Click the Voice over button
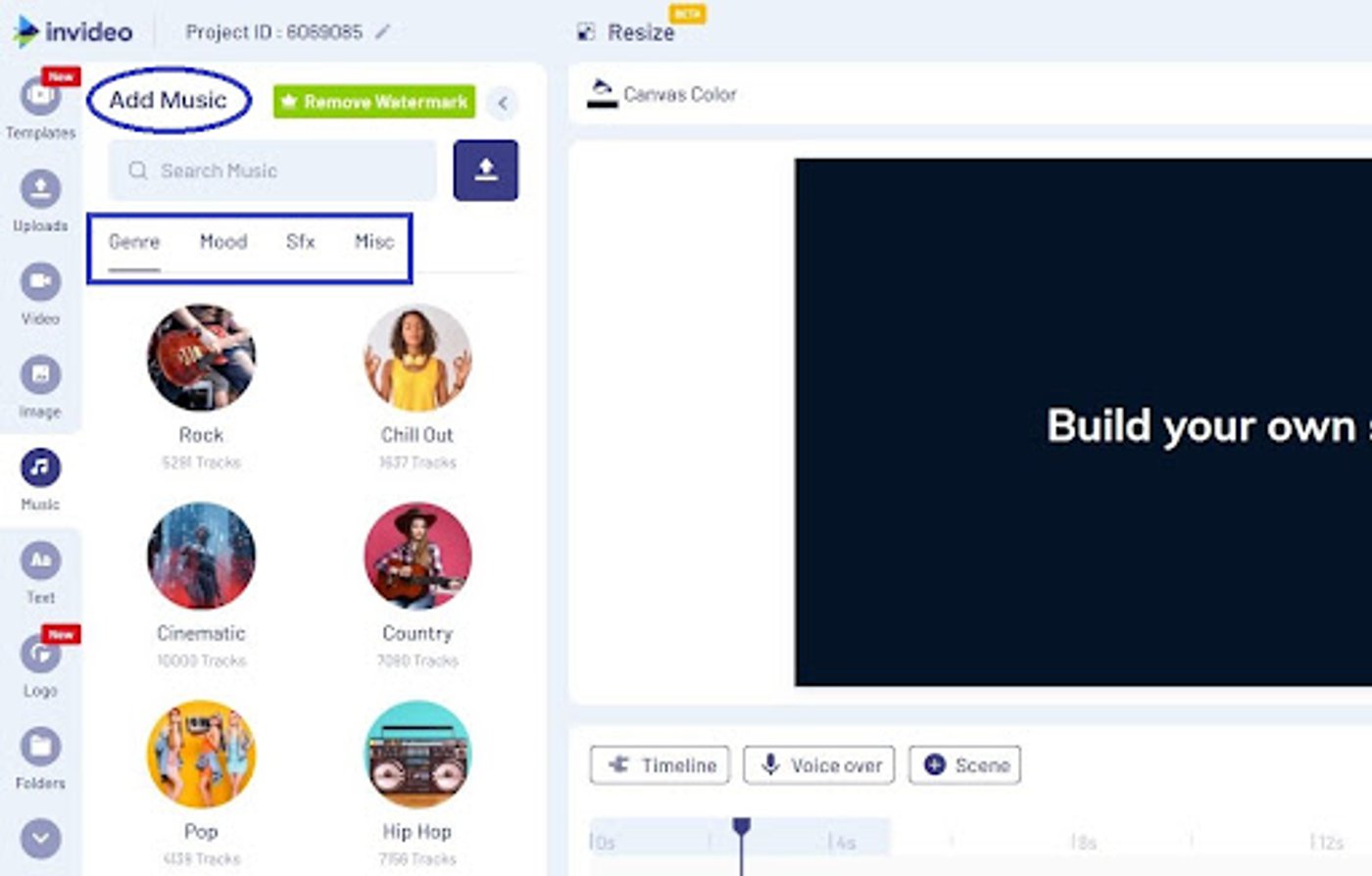Image resolution: width=1372 pixels, height=876 pixels. coord(818,765)
